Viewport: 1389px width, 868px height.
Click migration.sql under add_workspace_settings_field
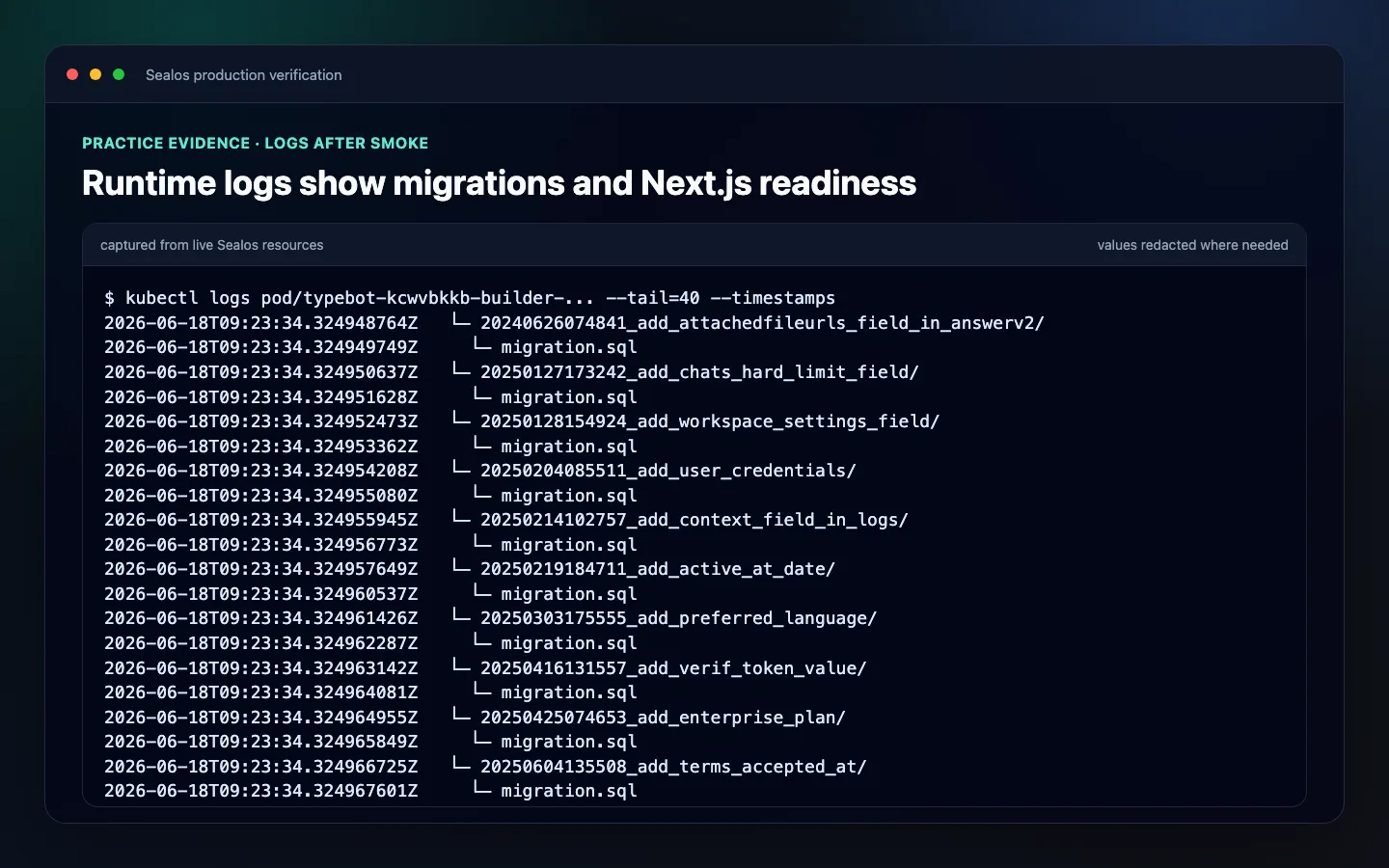click(x=569, y=447)
